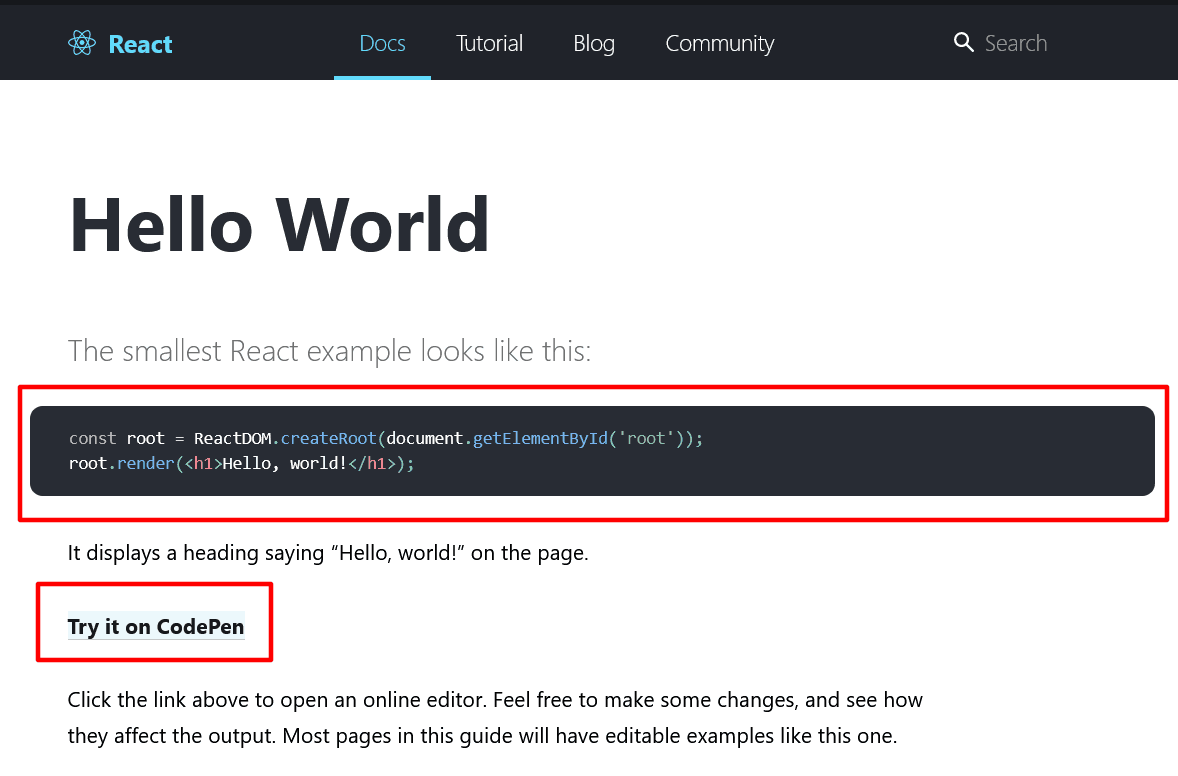Click the root.render call in code
This screenshot has height=776, width=1178.
coord(121,464)
